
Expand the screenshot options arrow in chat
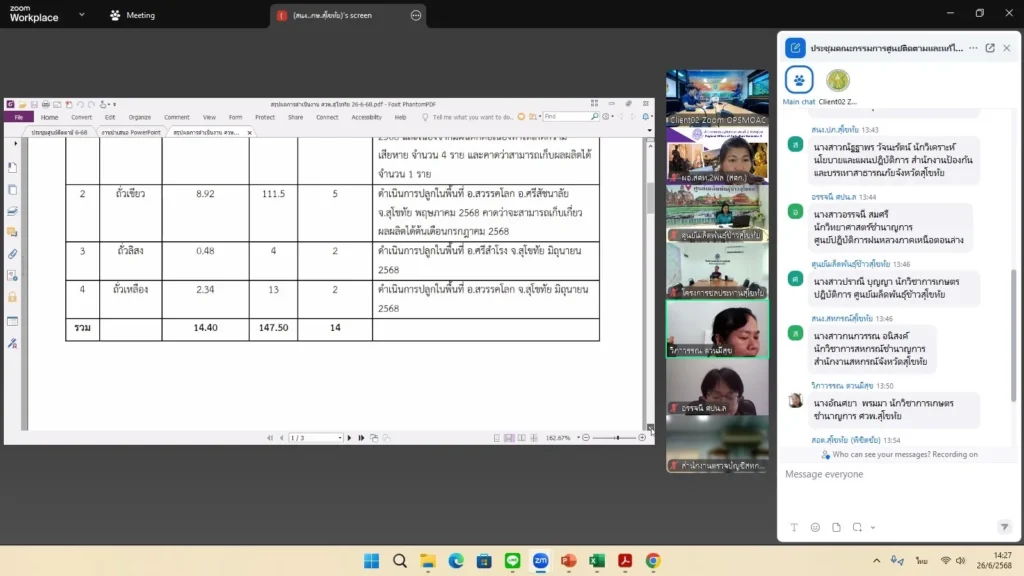[872, 528]
